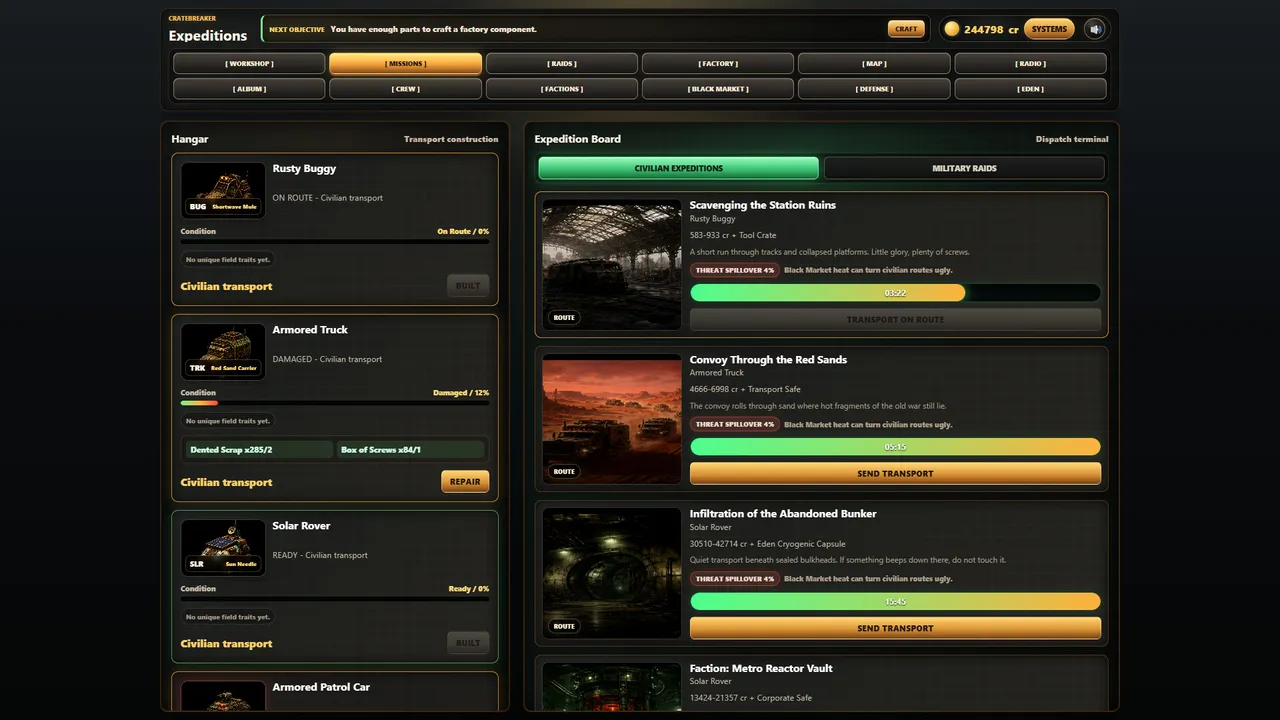Open Metro Reactor Vault thumbnail
Screen dimensions: 1280x720
pos(612,687)
